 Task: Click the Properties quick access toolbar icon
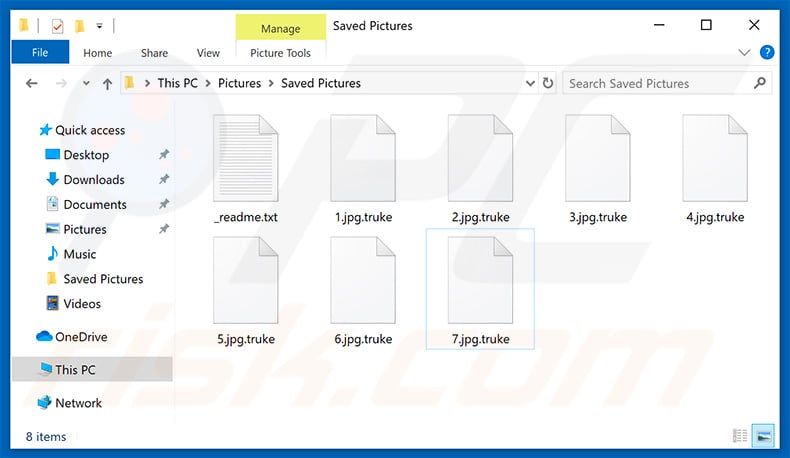point(57,26)
